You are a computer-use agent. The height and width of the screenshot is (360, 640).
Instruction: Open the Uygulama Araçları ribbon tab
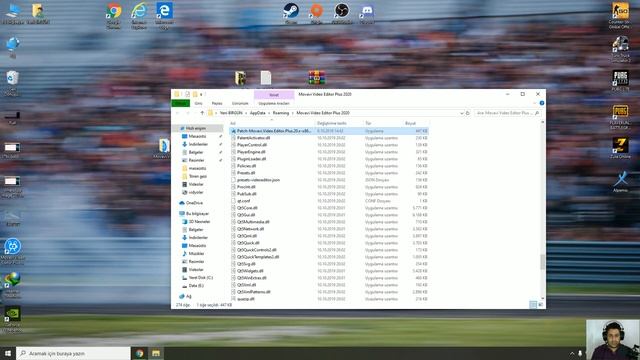click(274, 103)
